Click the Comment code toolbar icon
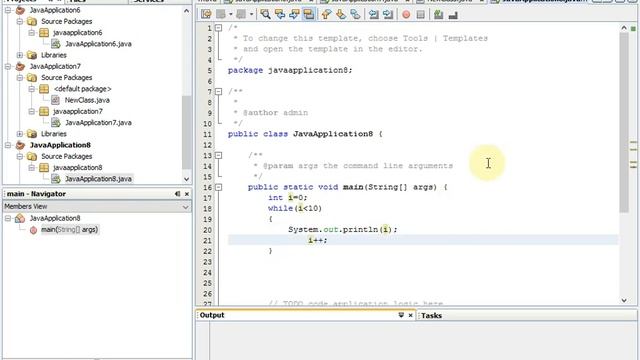 click(438, 15)
